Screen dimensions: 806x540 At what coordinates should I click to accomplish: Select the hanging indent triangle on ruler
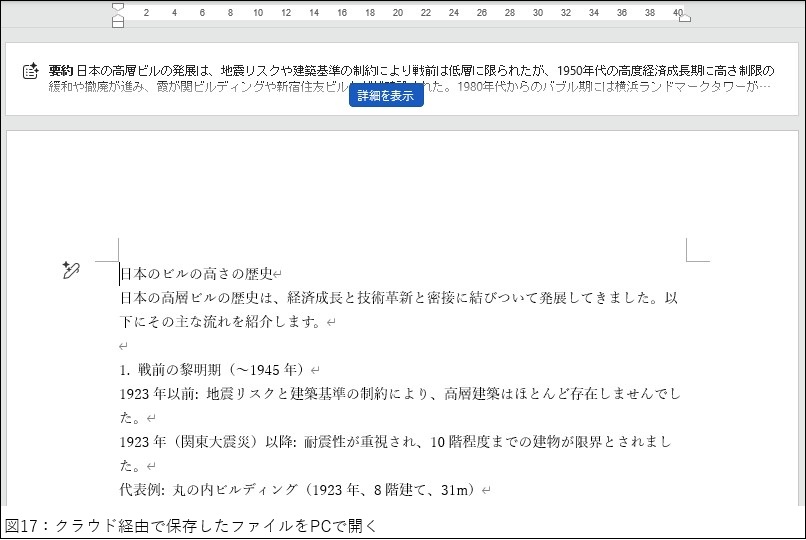pos(118,15)
